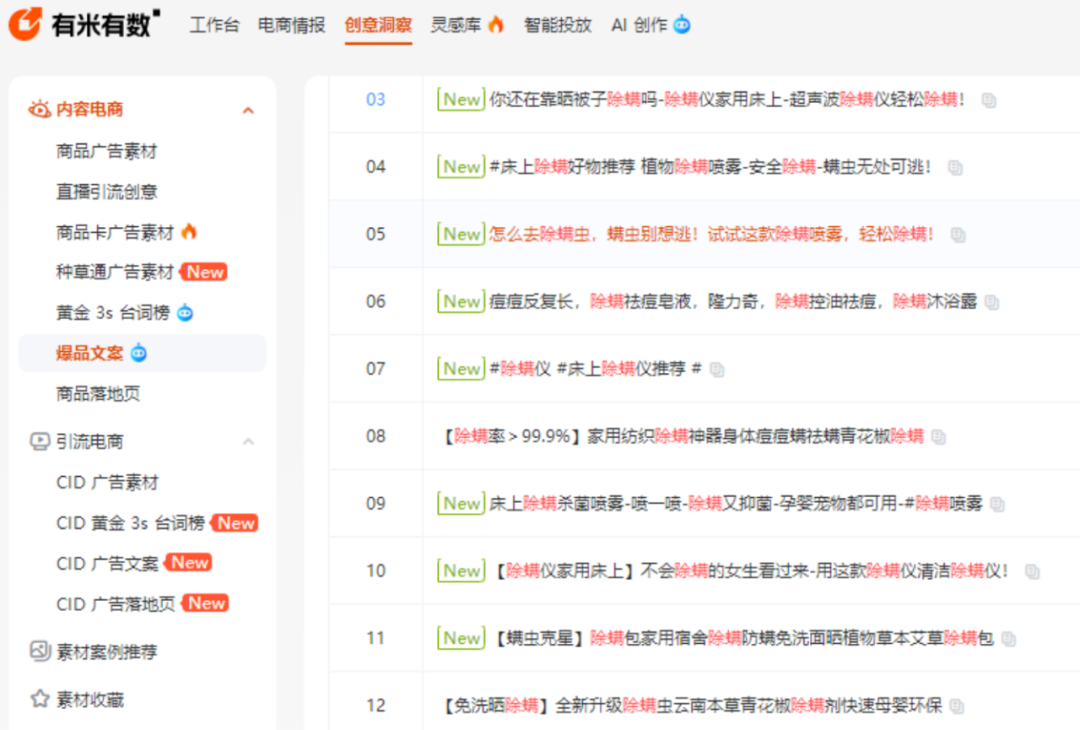Click the 素材收藏 star icon
This screenshot has height=730, width=1080.
click(40, 699)
